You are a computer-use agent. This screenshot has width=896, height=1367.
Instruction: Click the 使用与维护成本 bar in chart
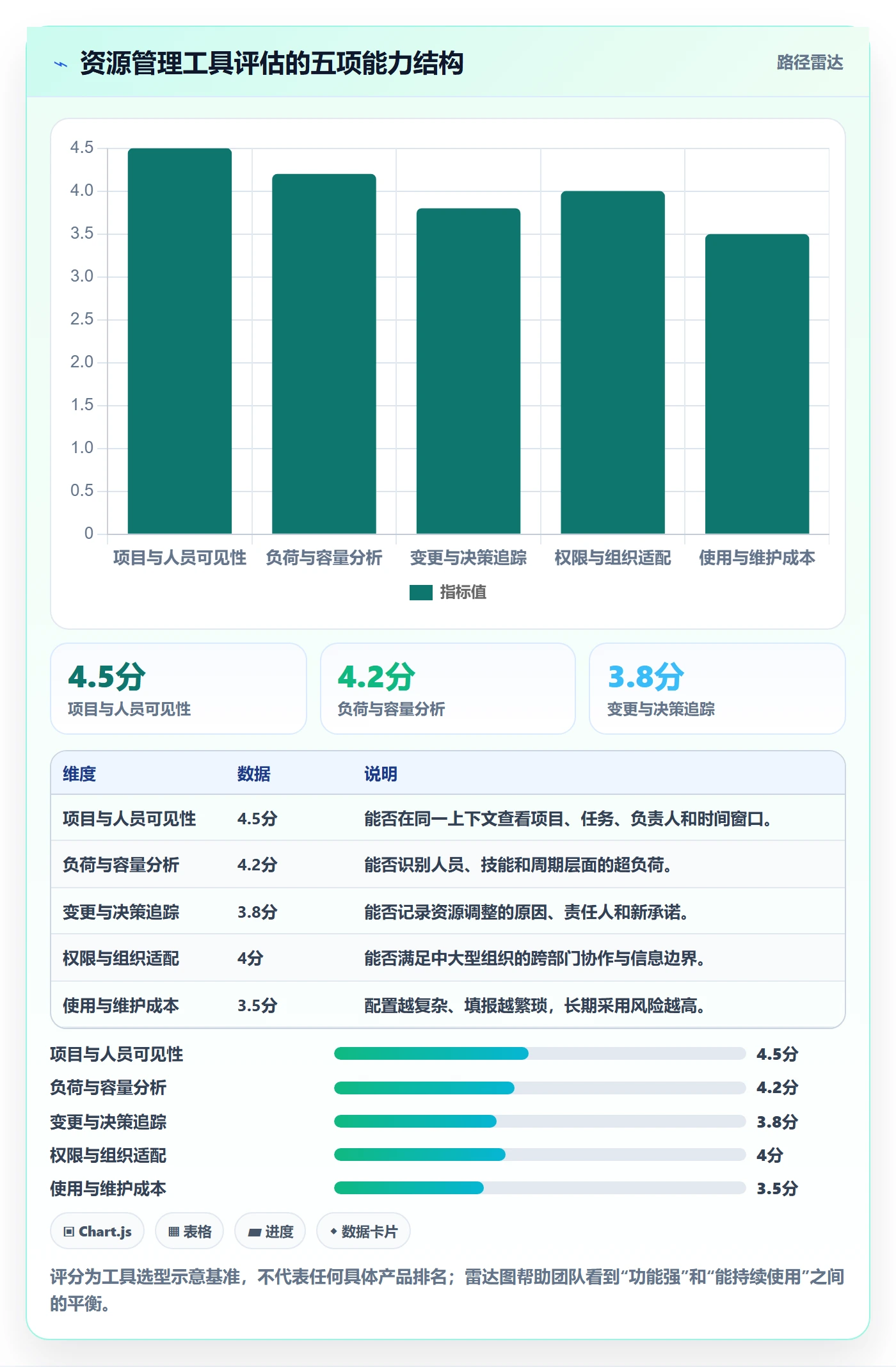[x=757, y=384]
